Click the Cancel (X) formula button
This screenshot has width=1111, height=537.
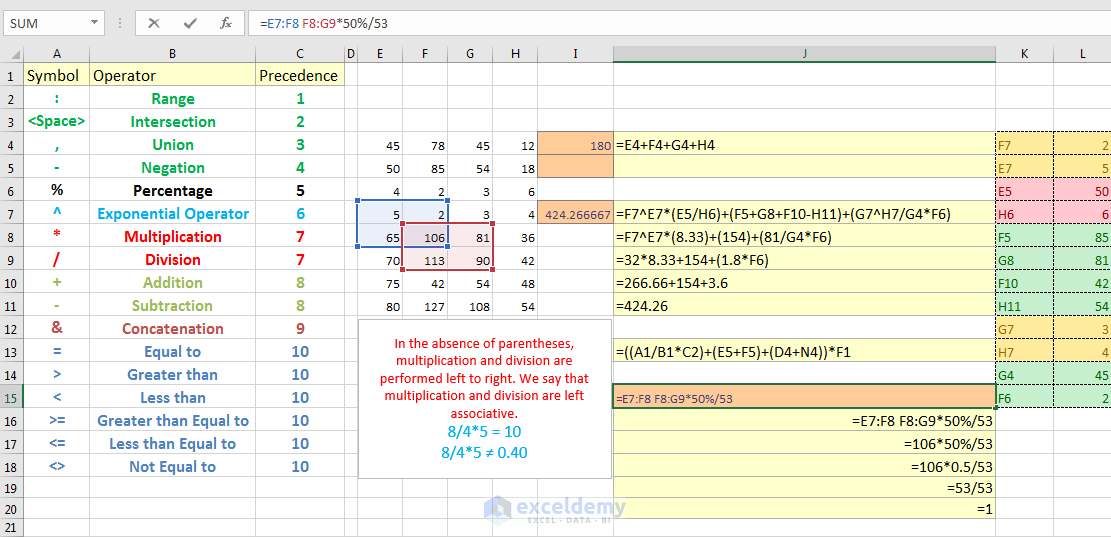coord(154,23)
